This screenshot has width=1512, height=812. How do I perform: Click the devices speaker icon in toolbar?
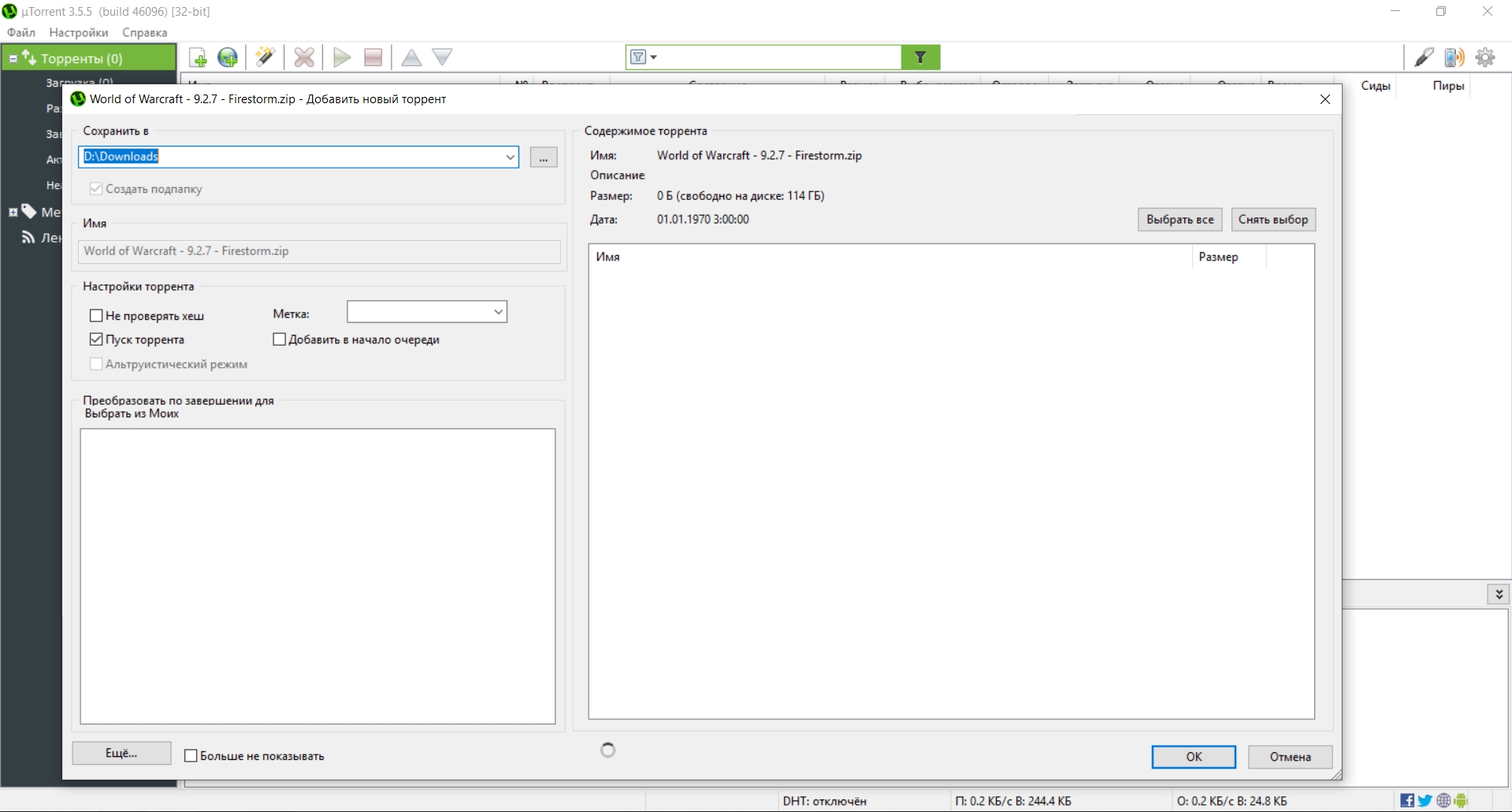[1454, 57]
